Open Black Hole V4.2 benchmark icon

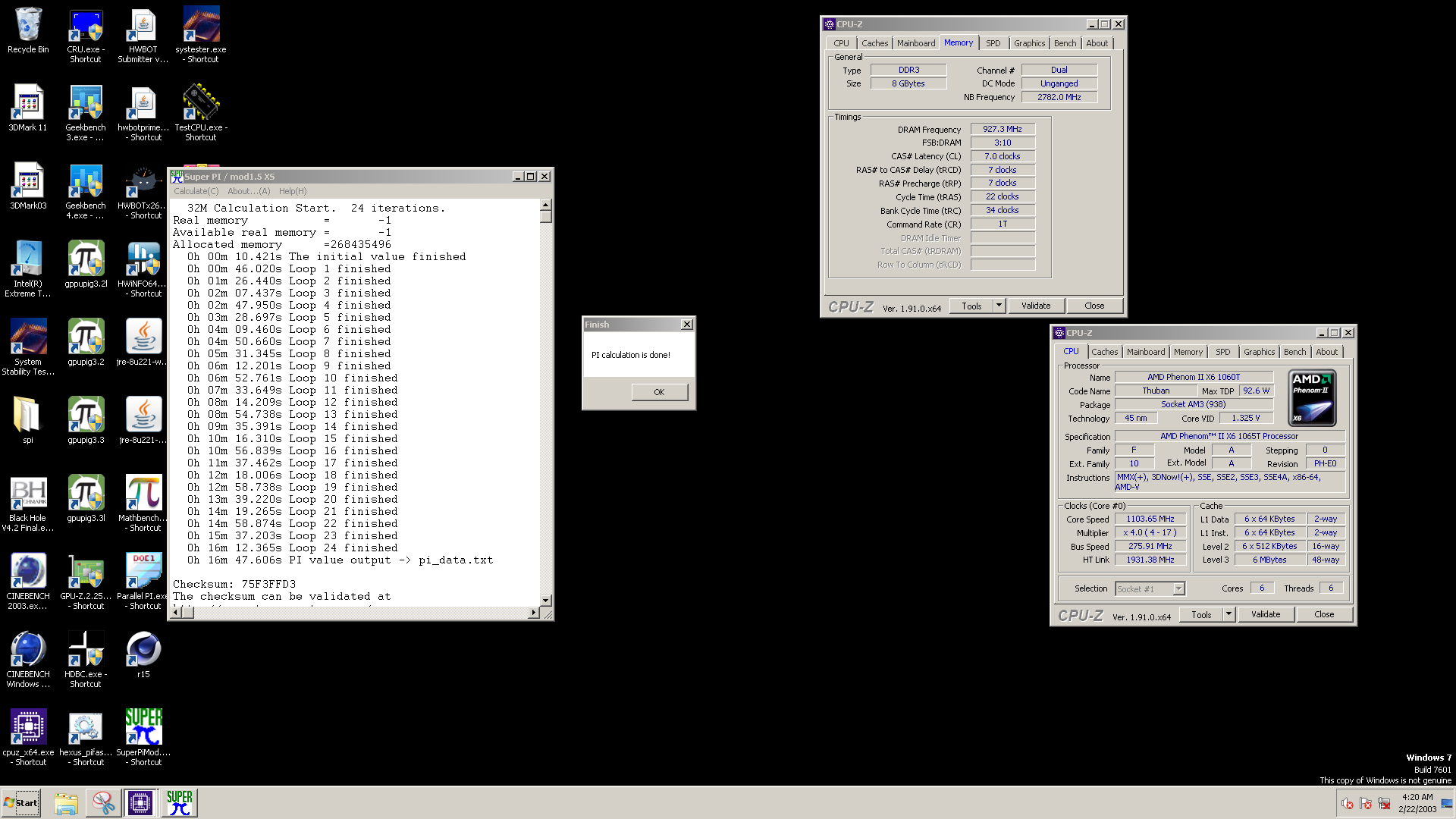[28, 504]
